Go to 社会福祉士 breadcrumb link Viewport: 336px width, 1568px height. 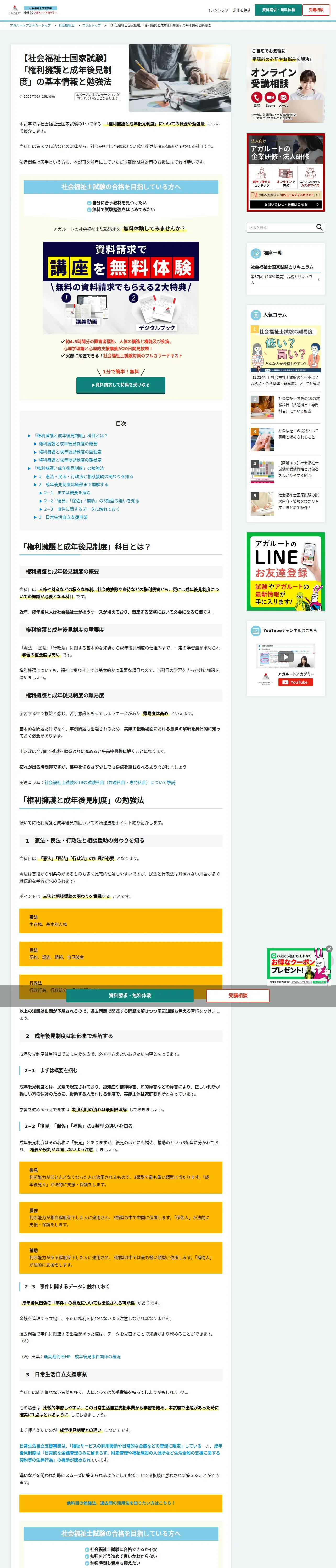66,26
